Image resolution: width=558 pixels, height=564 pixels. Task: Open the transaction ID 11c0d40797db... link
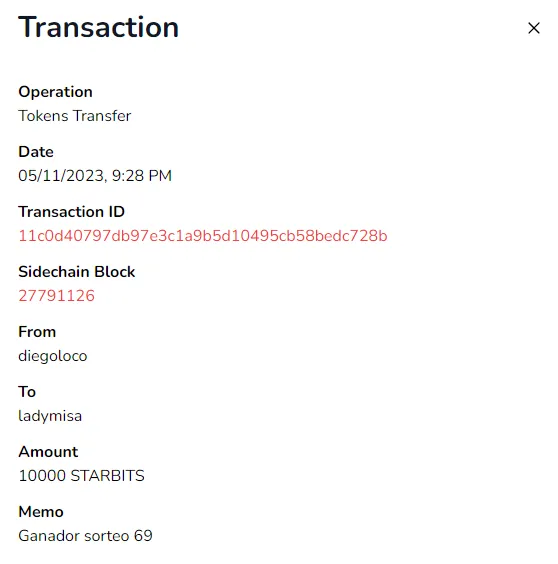point(203,236)
